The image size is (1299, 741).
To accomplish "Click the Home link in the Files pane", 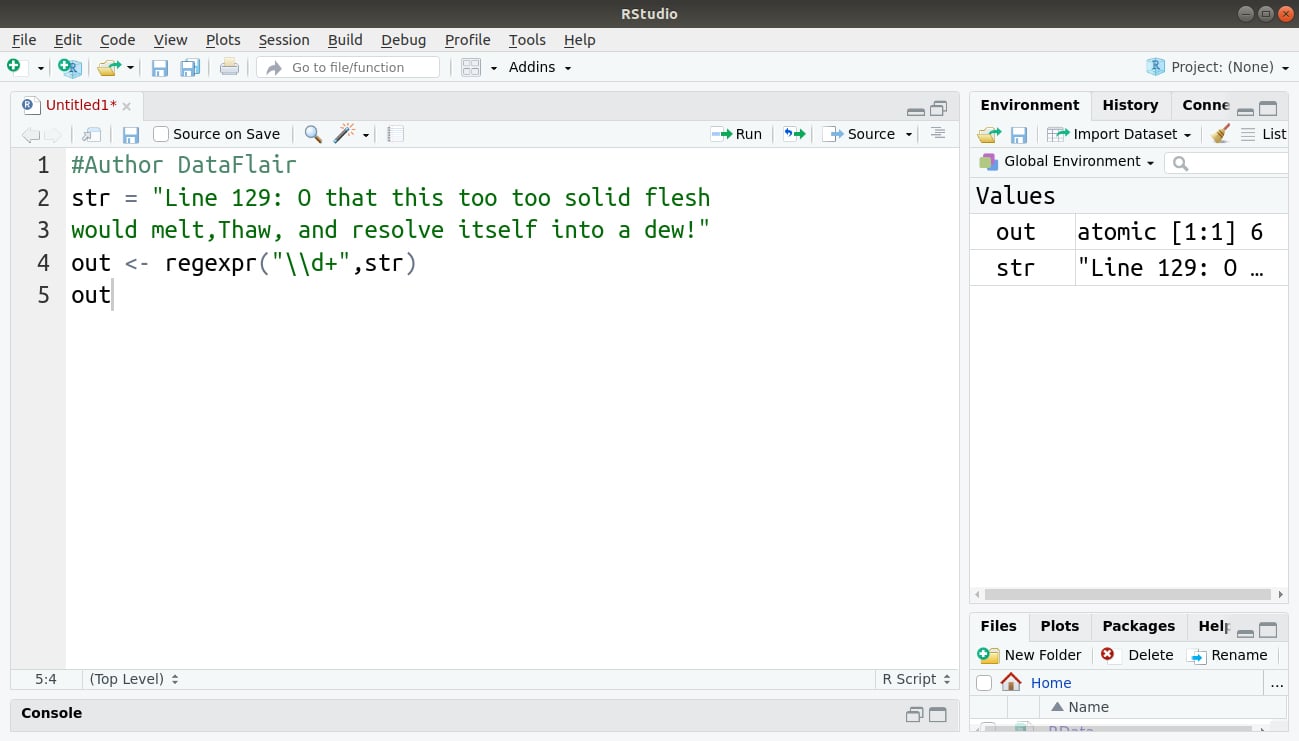I will pos(1051,682).
